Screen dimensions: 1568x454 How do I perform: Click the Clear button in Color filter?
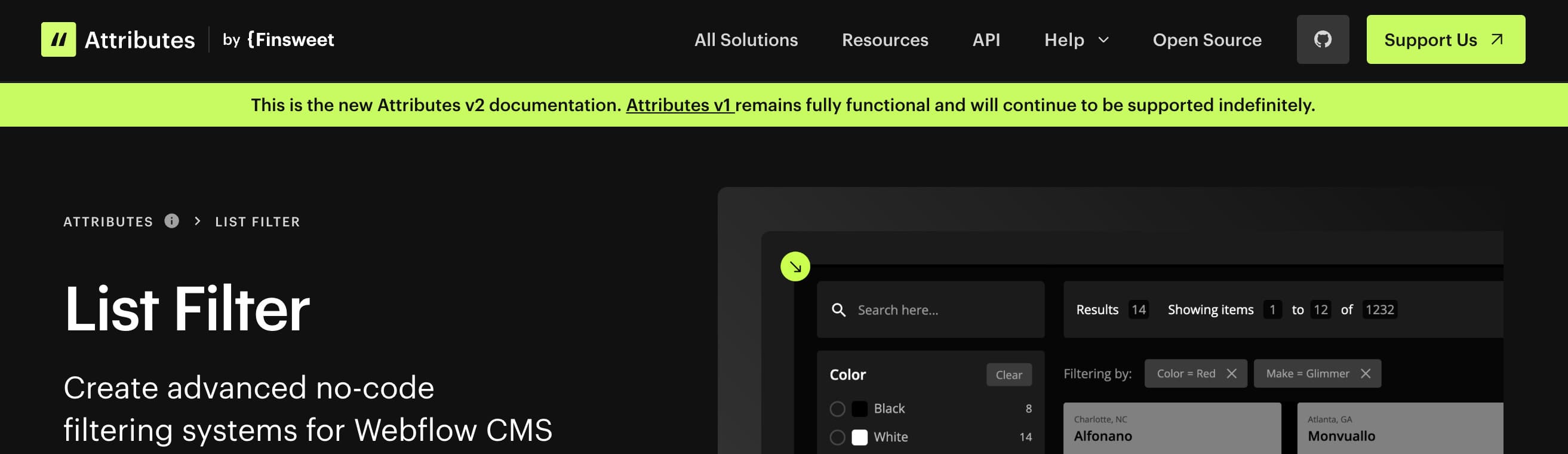click(1009, 375)
